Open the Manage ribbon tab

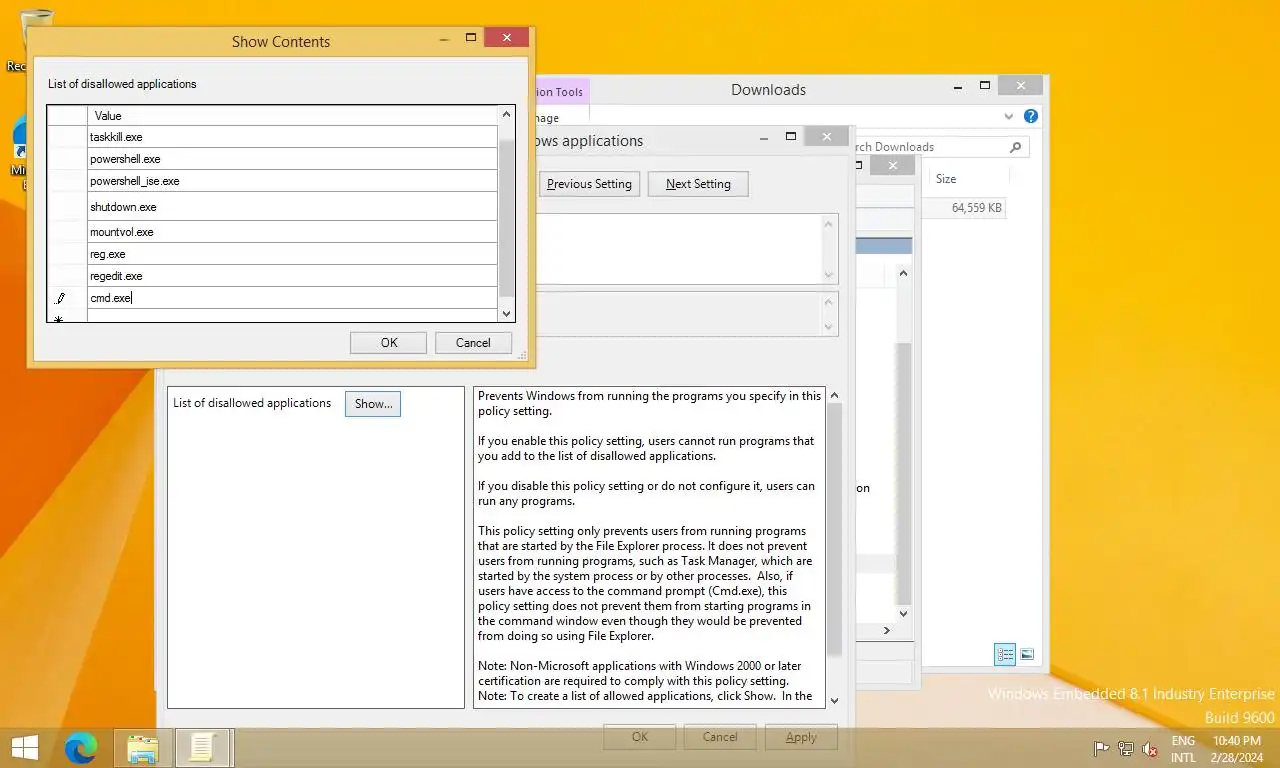pos(548,118)
